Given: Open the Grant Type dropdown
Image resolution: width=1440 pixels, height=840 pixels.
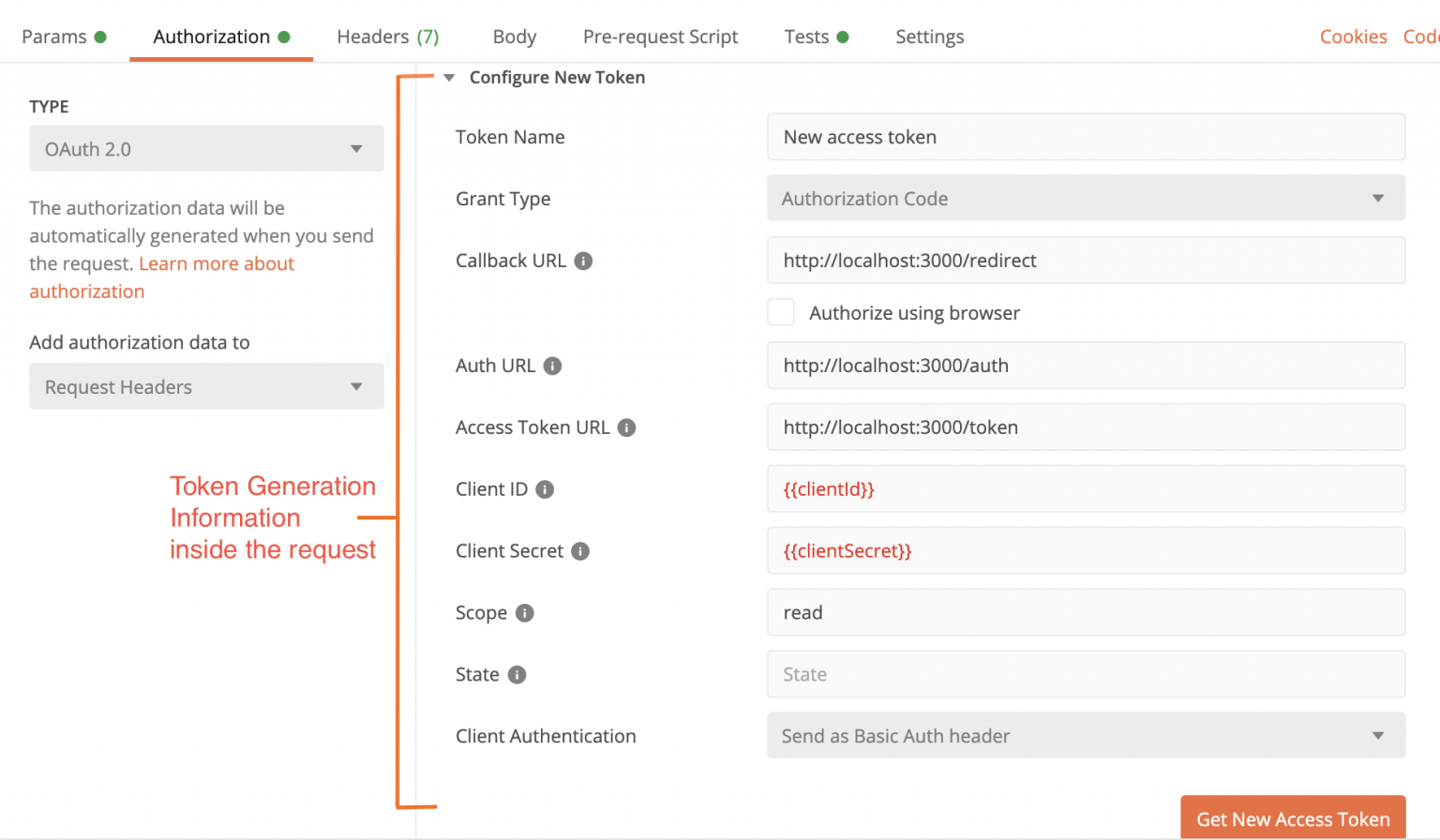Looking at the screenshot, I should pyautogui.click(x=1086, y=198).
